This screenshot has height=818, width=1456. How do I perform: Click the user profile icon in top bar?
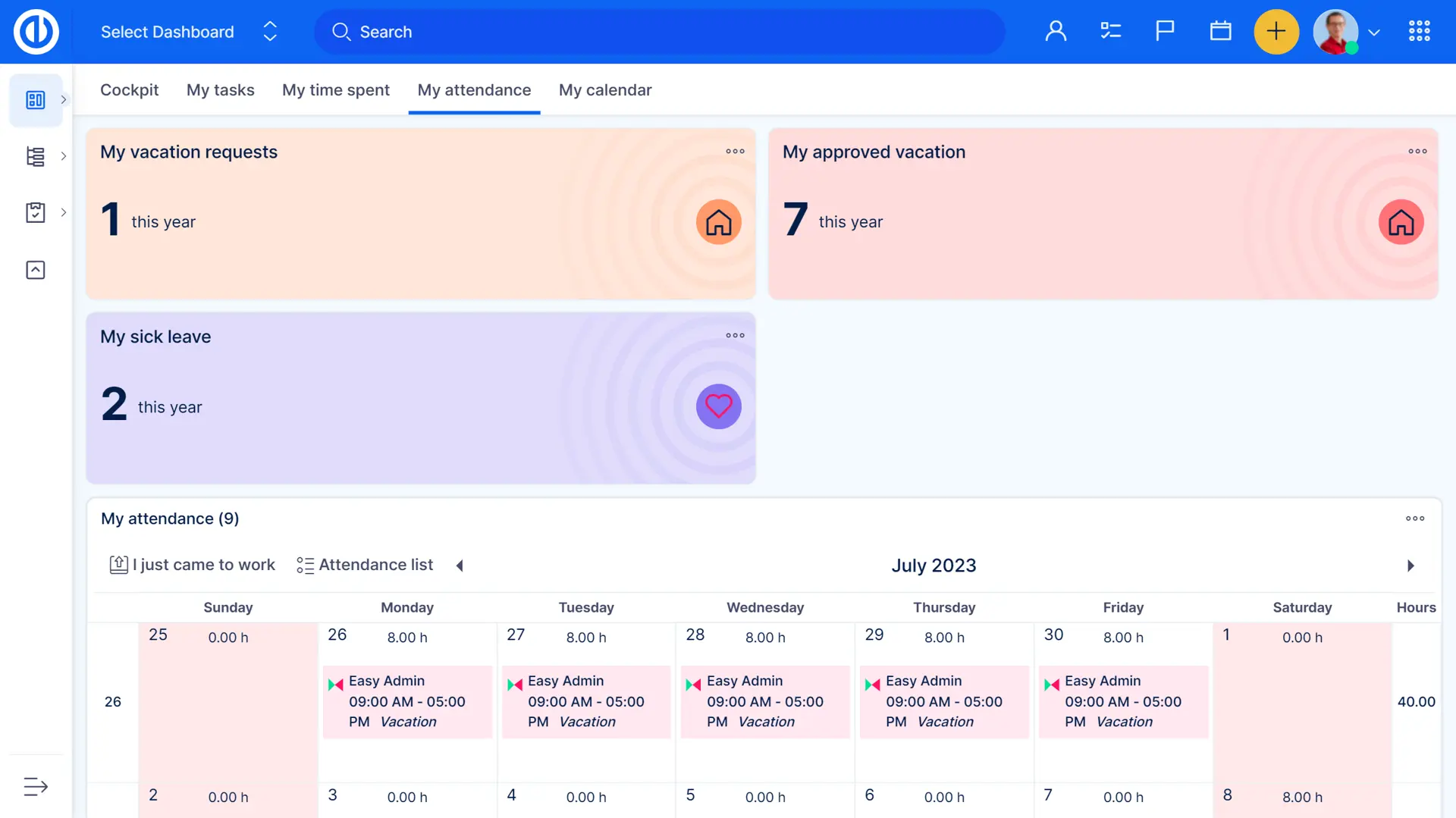pos(1056,31)
